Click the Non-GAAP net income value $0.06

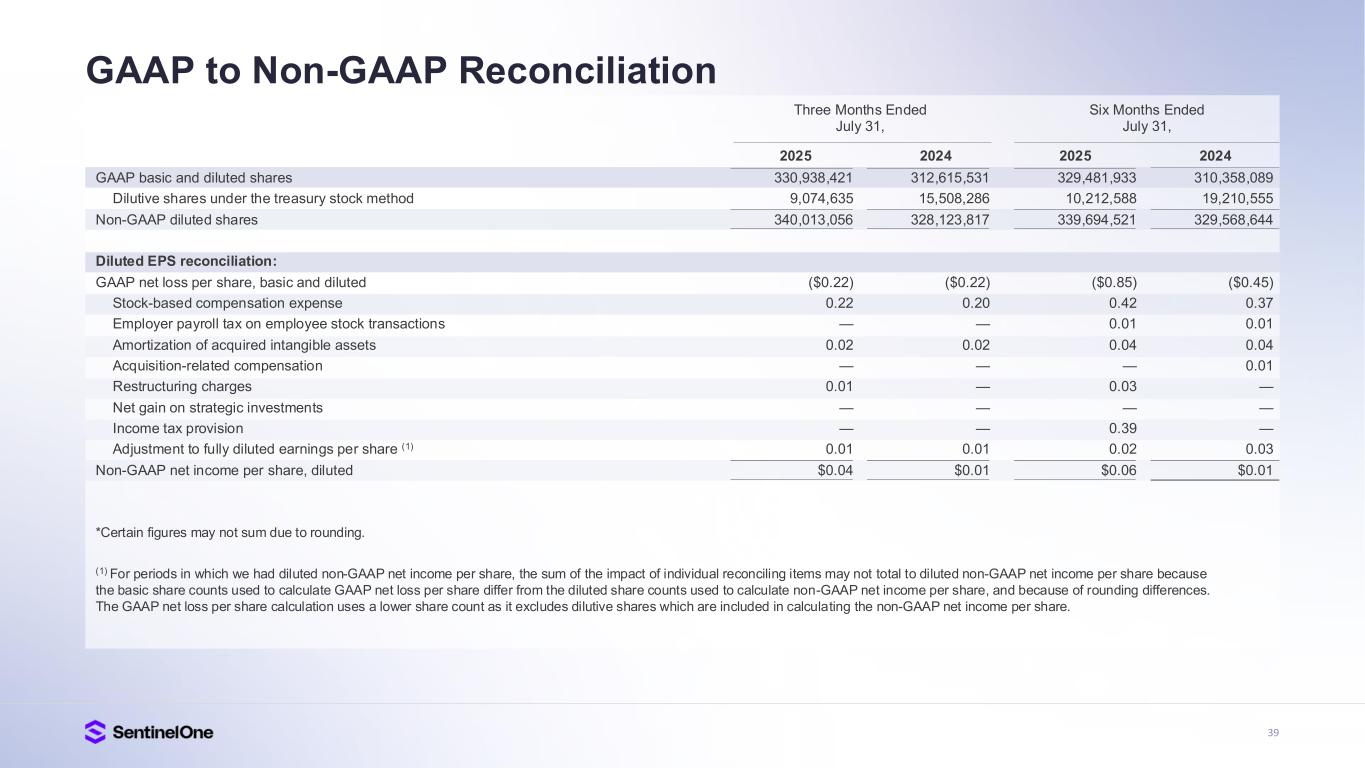[1118, 470]
